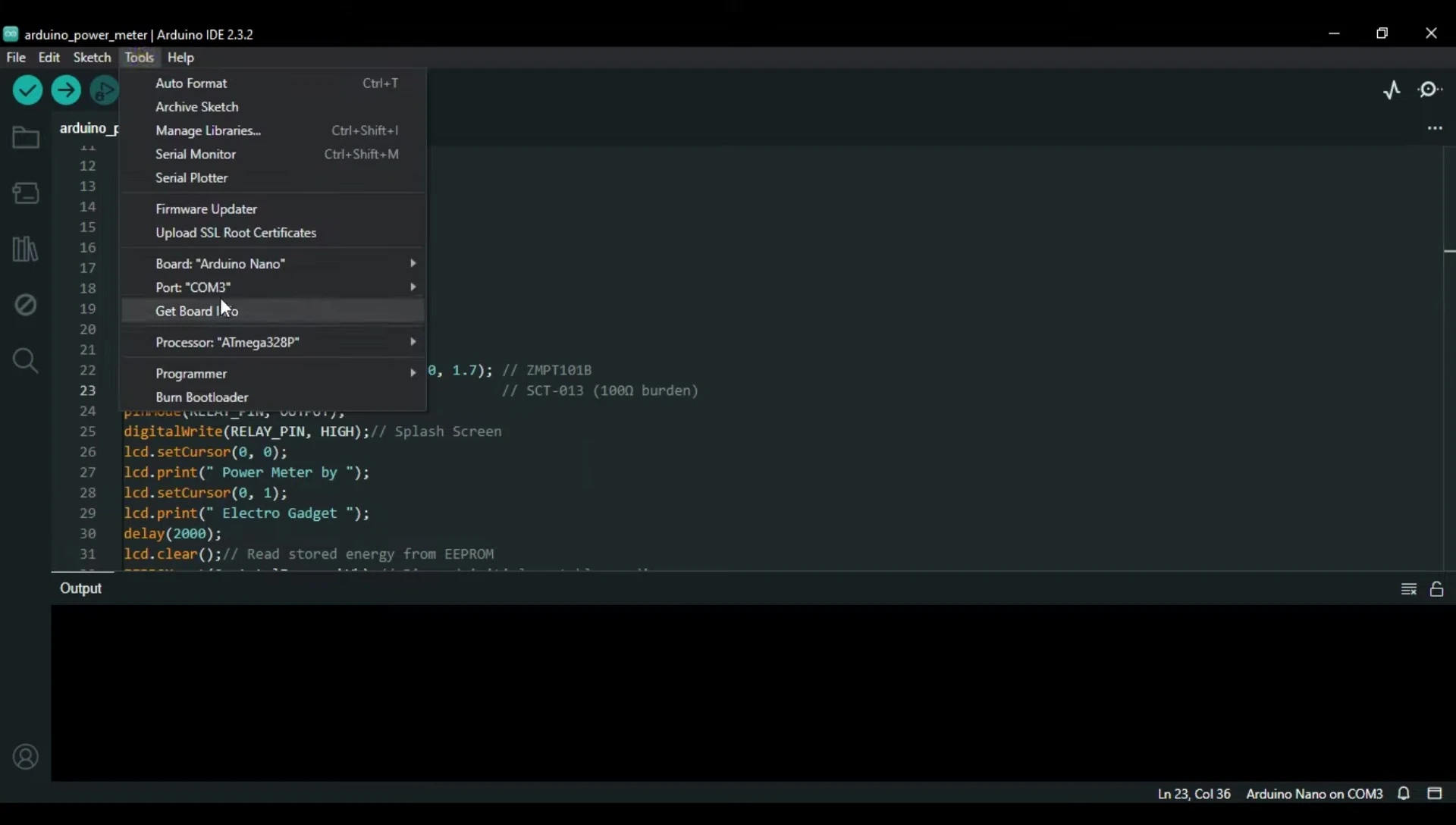Screen dimensions: 1456x825
Task: Click the delay(2000) code line
Action: 173,534
